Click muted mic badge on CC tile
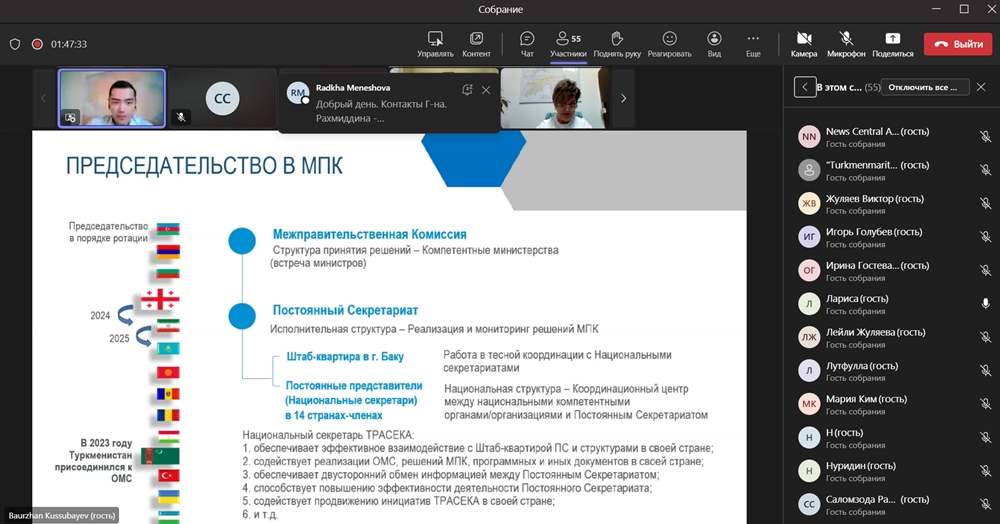Screen dimensions: 1000x524 click(181, 117)
